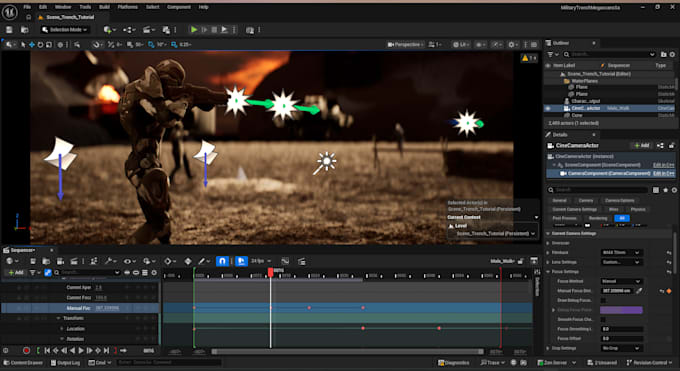Screen dimensions: 680x371
Task: Select the CameraComponent row in Details
Action: click(x=611, y=173)
